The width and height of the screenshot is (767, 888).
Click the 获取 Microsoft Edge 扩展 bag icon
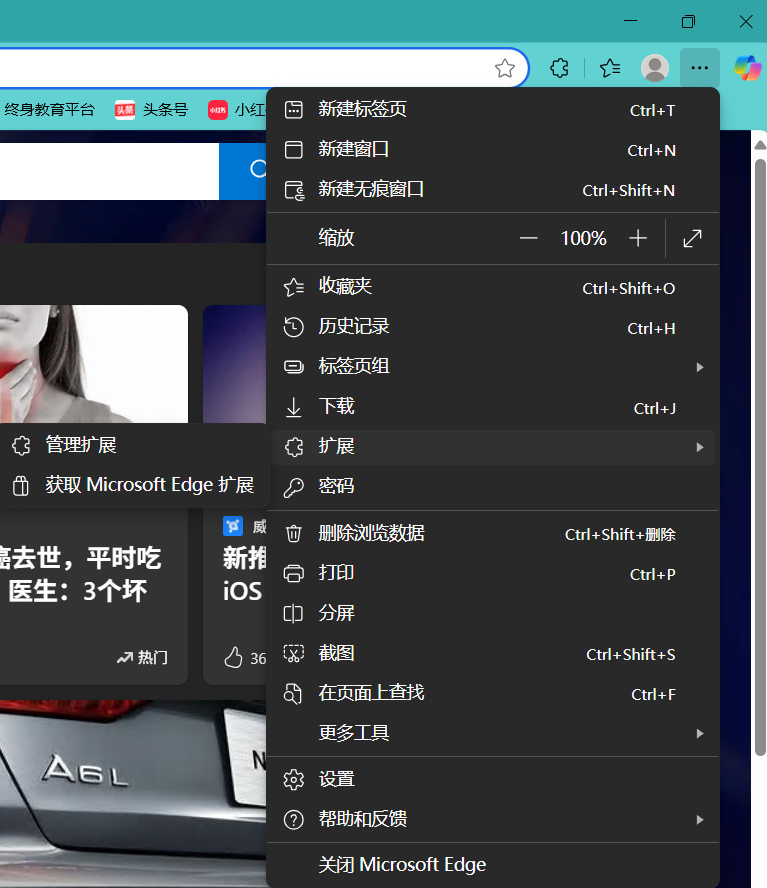point(21,485)
